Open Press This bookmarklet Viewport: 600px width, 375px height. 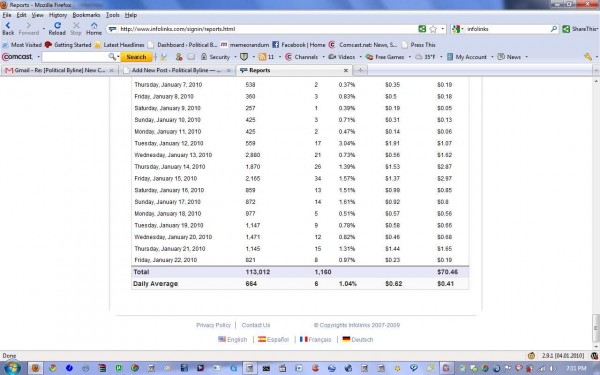[419, 45]
